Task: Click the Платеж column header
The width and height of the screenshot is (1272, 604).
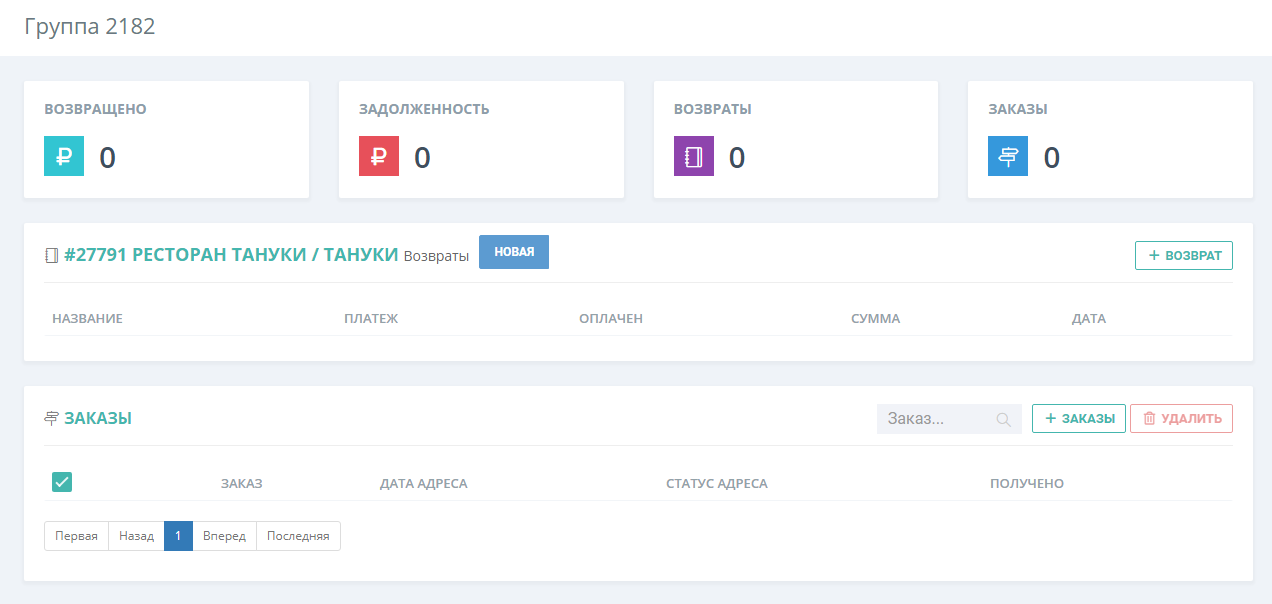Action: pyautogui.click(x=371, y=319)
